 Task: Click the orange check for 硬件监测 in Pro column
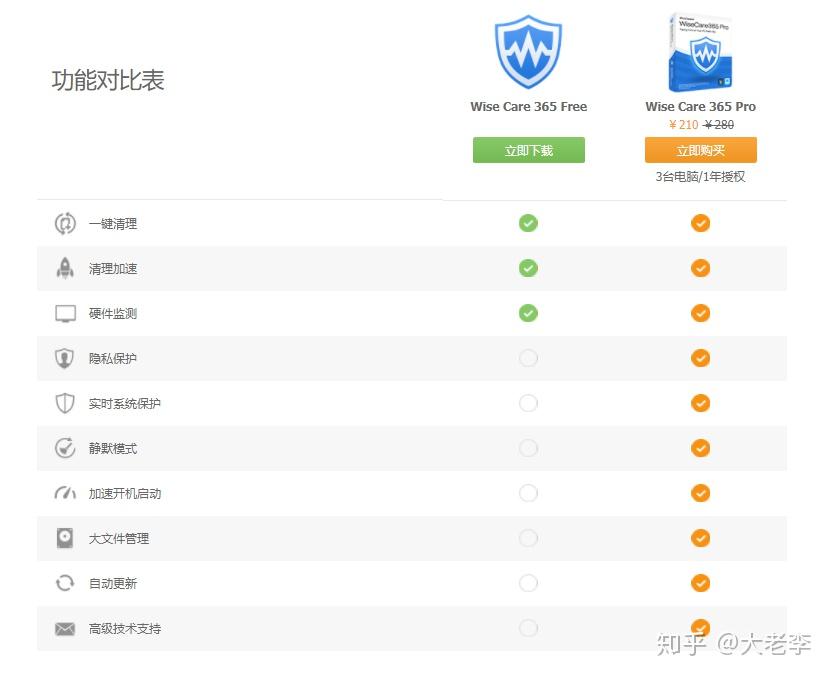[700, 313]
